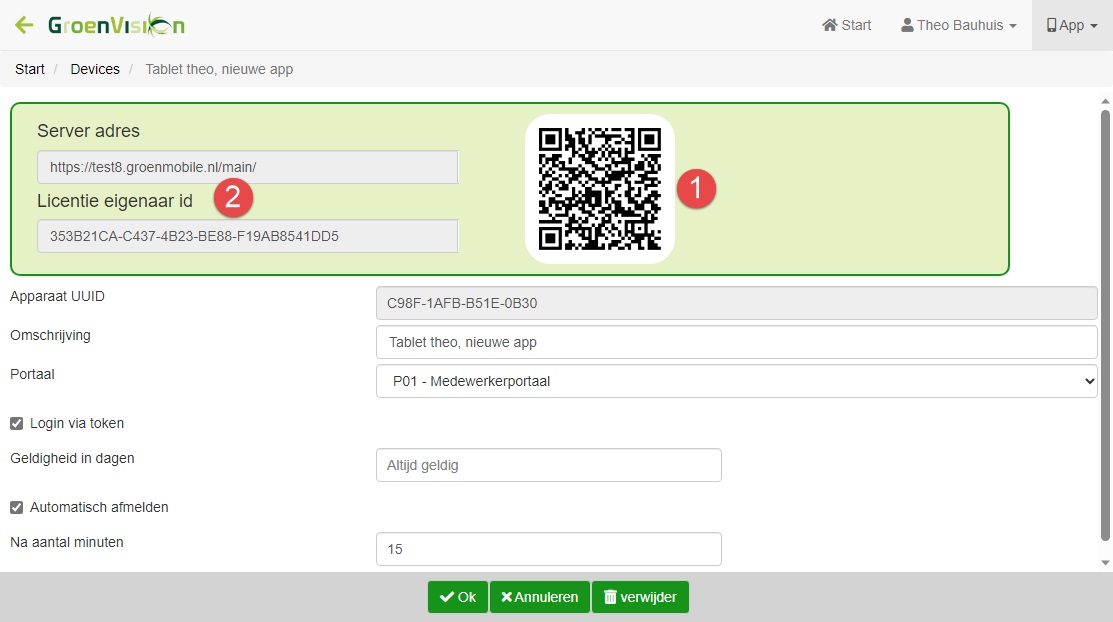Click red marker number 2
Viewport: 1113px width, 622px height.
click(233, 198)
